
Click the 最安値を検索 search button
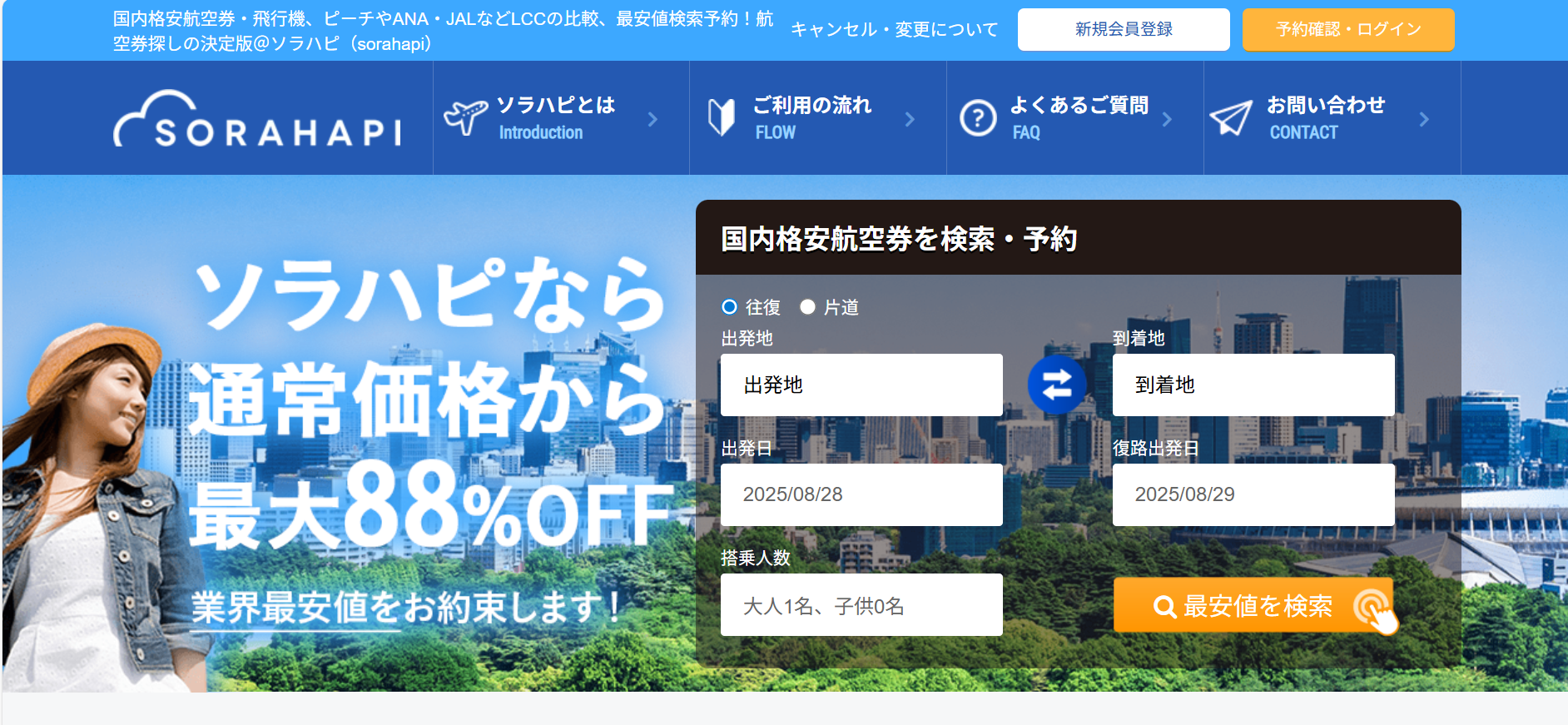[x=1253, y=605]
